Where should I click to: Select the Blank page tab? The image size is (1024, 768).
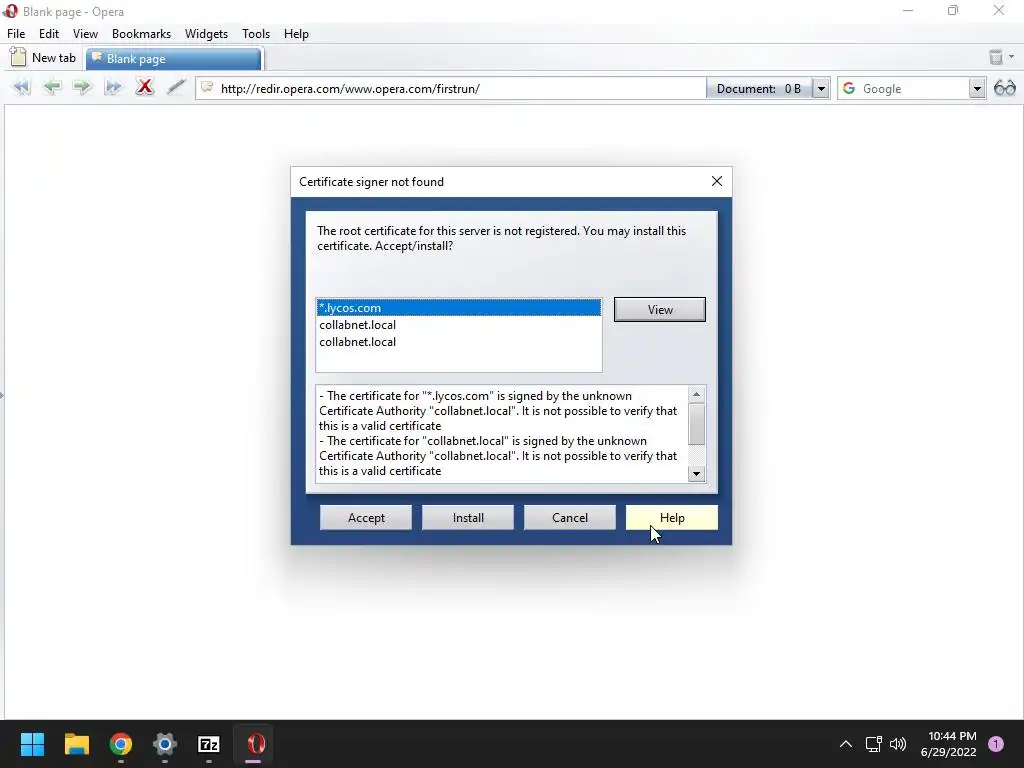[x=174, y=58]
